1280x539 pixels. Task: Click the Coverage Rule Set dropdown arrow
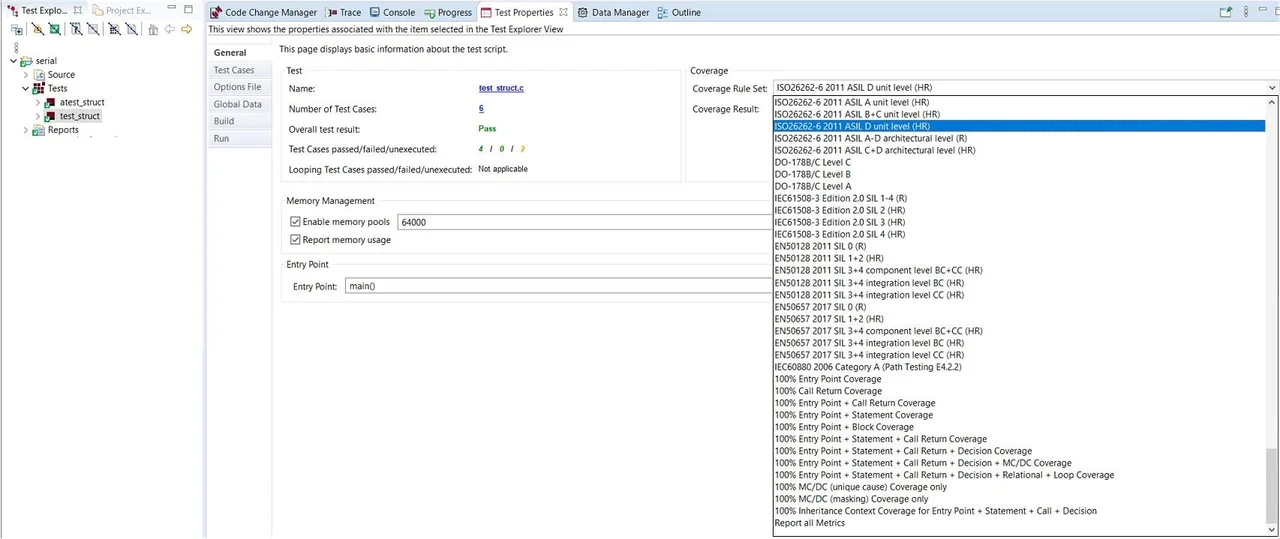1272,88
